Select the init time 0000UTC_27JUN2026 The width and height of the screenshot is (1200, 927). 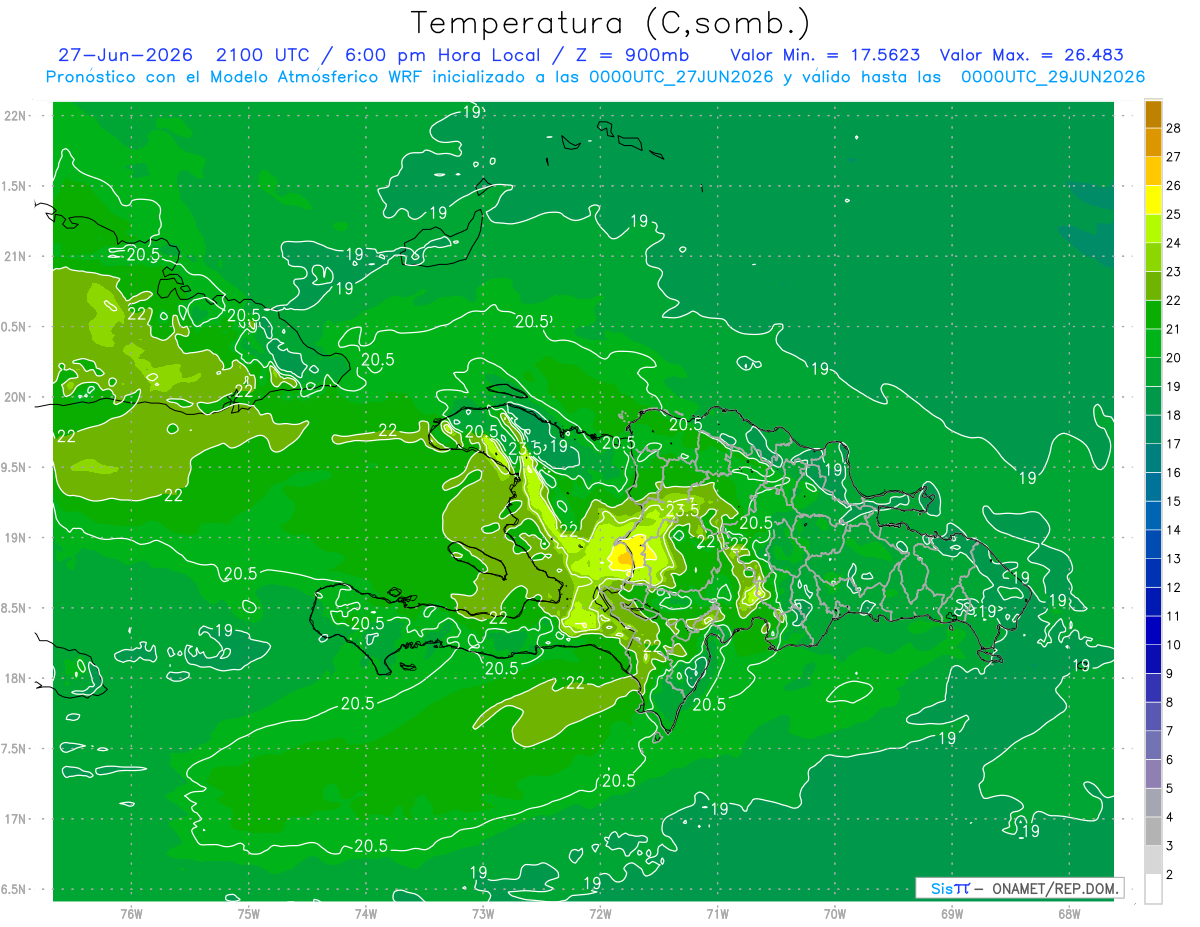coord(681,77)
